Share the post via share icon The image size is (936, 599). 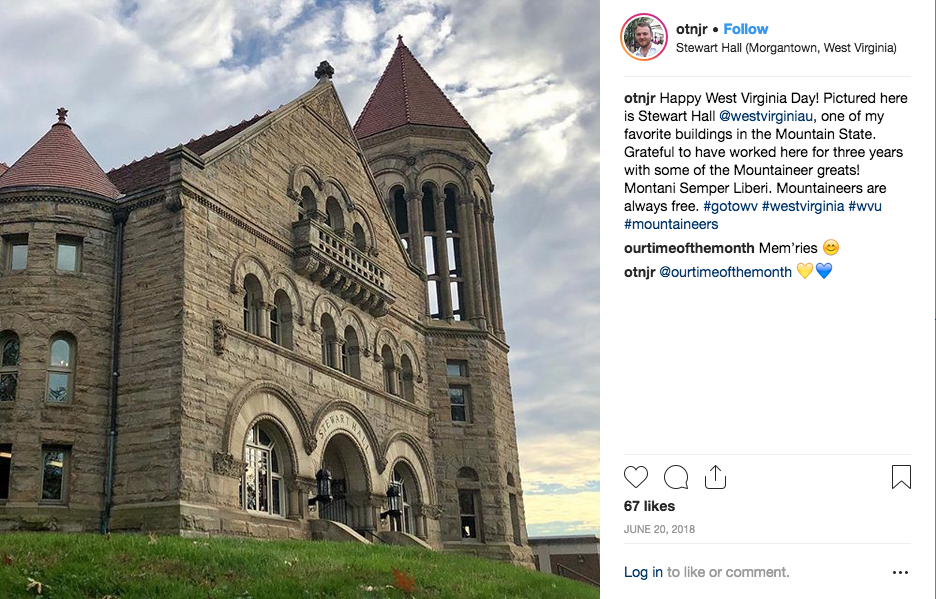coord(715,477)
